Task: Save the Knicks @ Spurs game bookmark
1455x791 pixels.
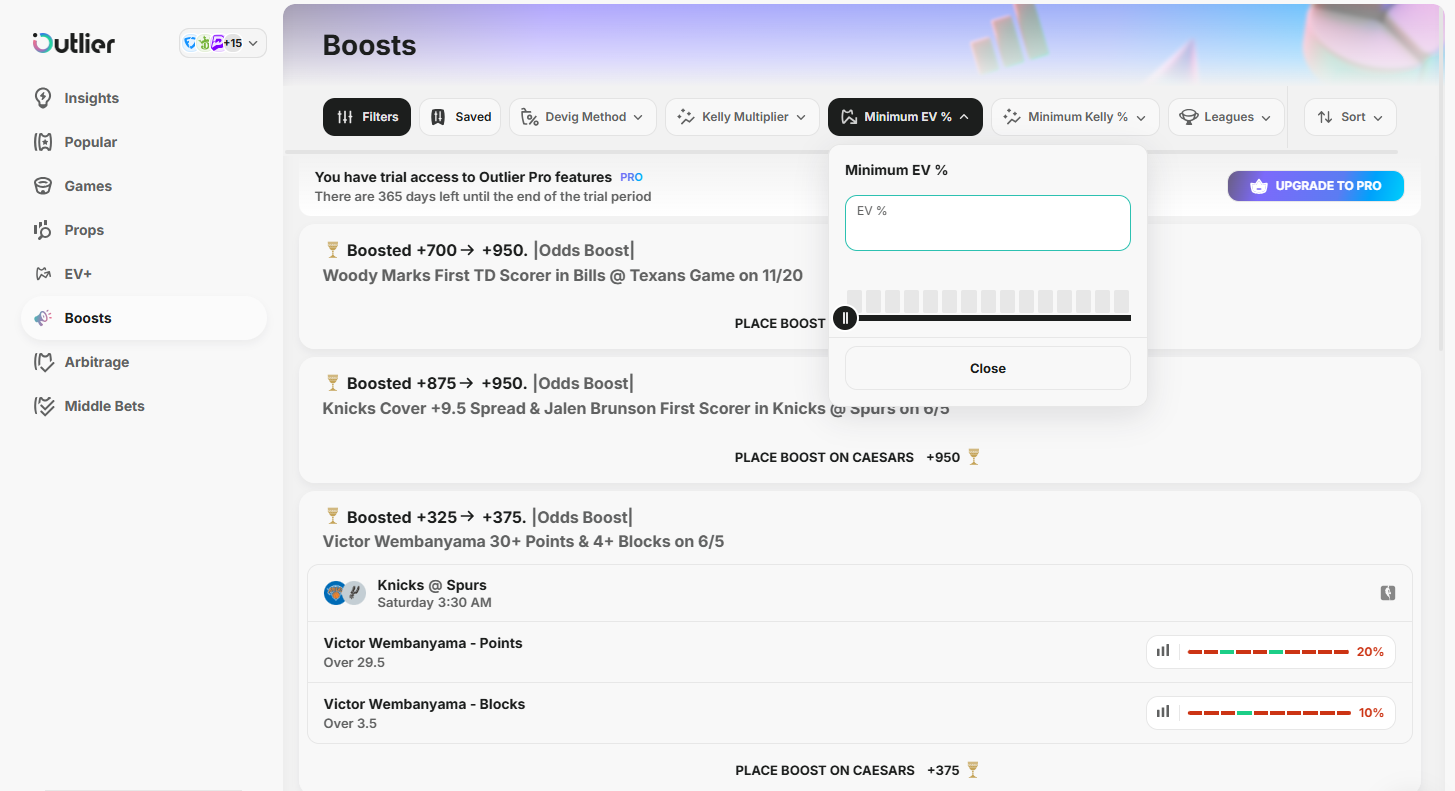Action: [x=1388, y=593]
